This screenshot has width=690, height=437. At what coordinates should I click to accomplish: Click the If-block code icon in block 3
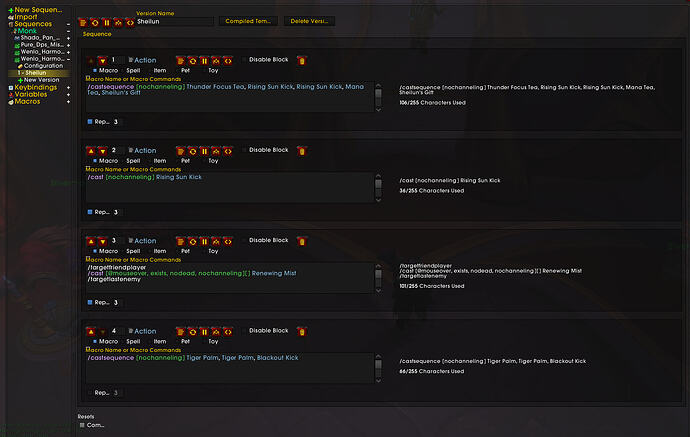pyautogui.click(x=228, y=241)
